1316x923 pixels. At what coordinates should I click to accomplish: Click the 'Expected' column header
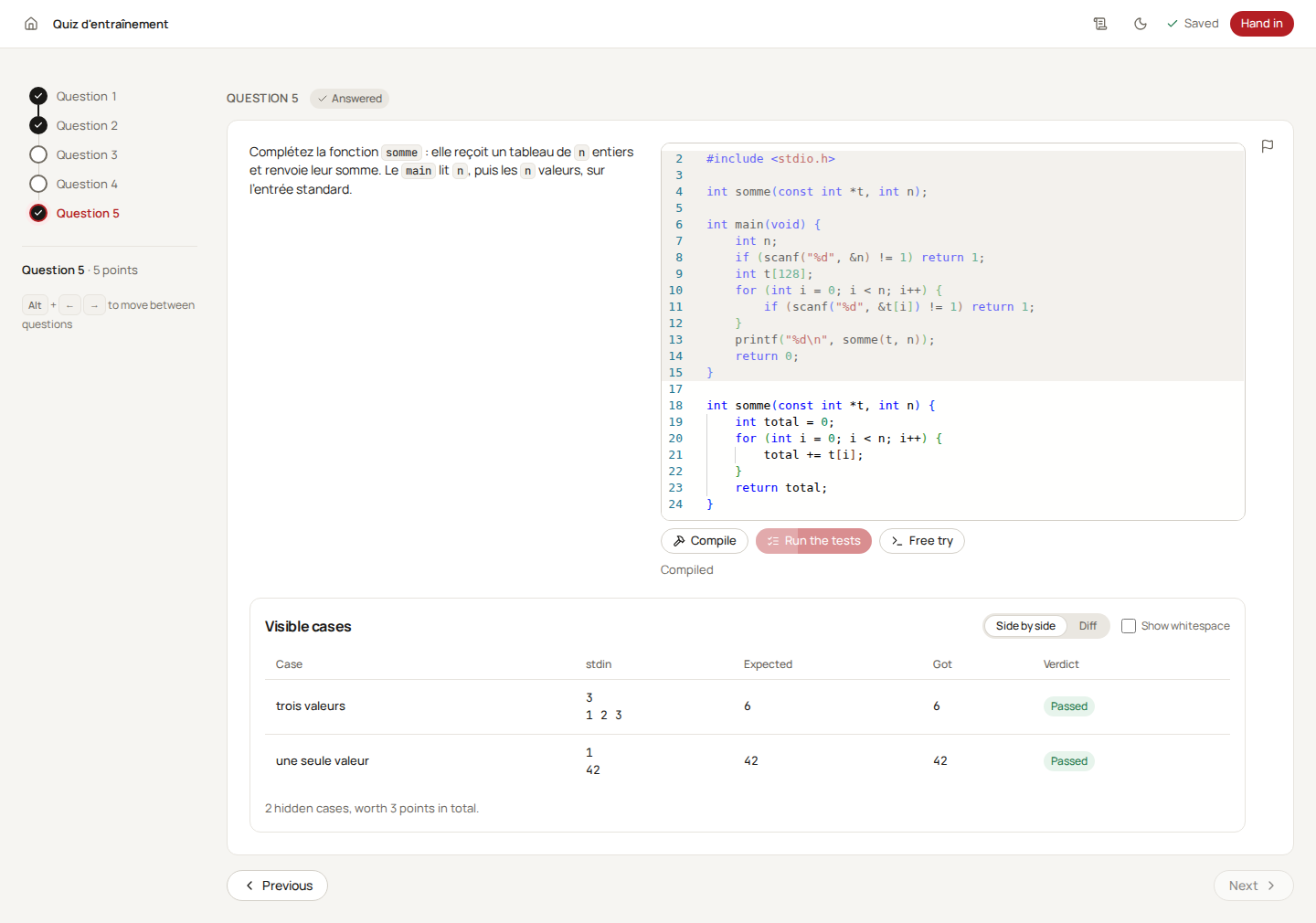pos(768,664)
